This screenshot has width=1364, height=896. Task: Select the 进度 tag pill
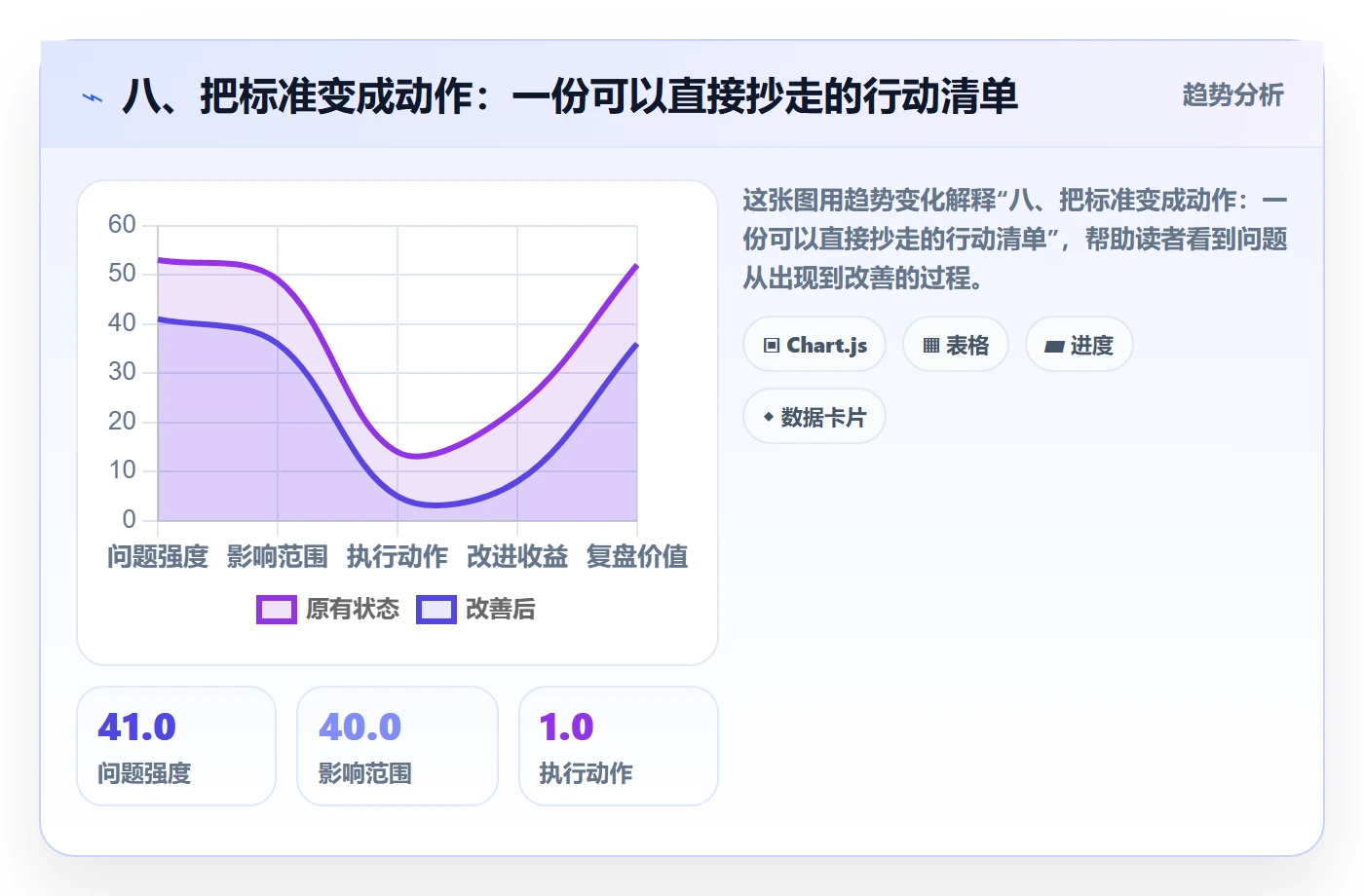1080,345
